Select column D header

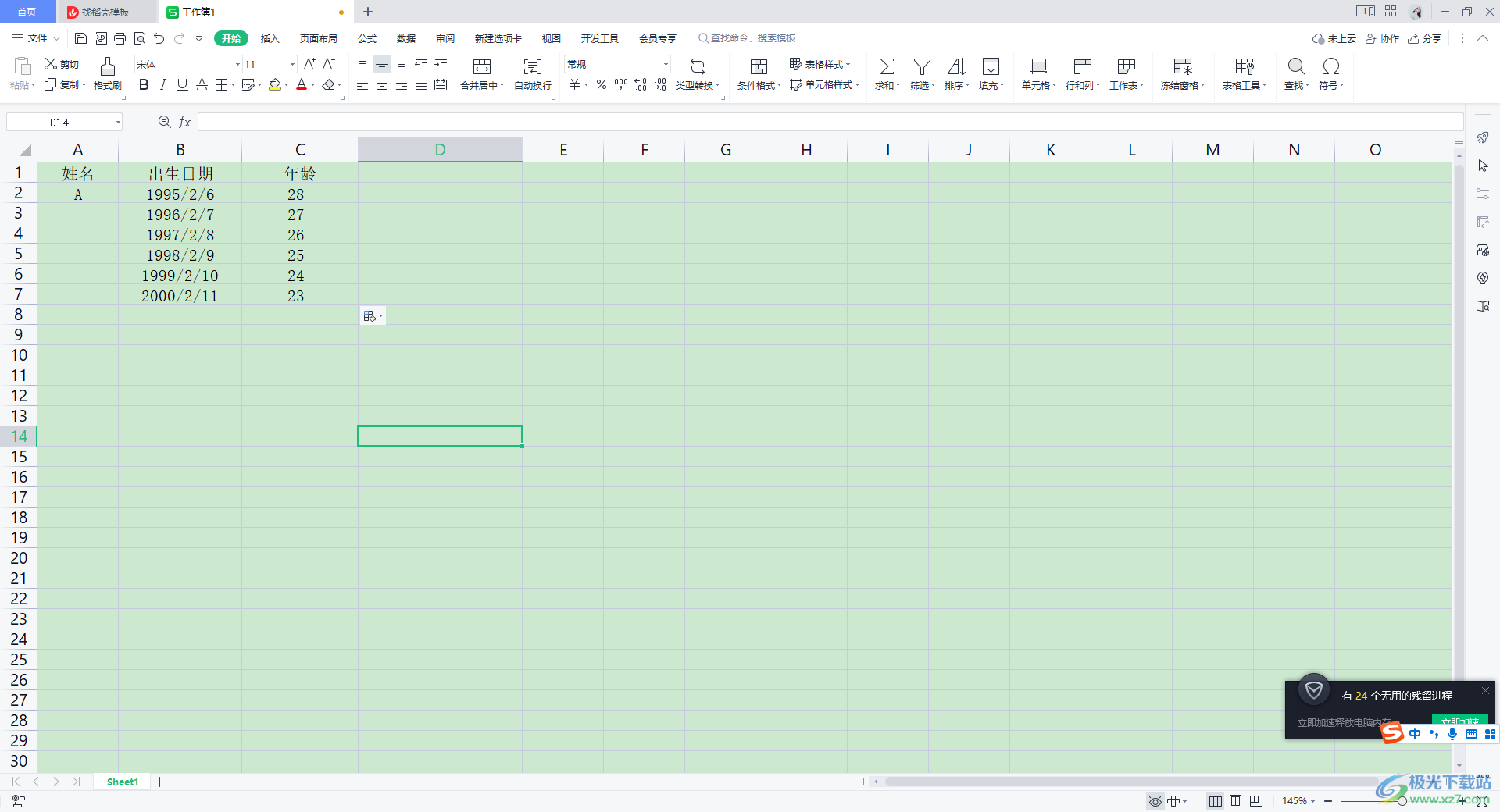click(440, 150)
